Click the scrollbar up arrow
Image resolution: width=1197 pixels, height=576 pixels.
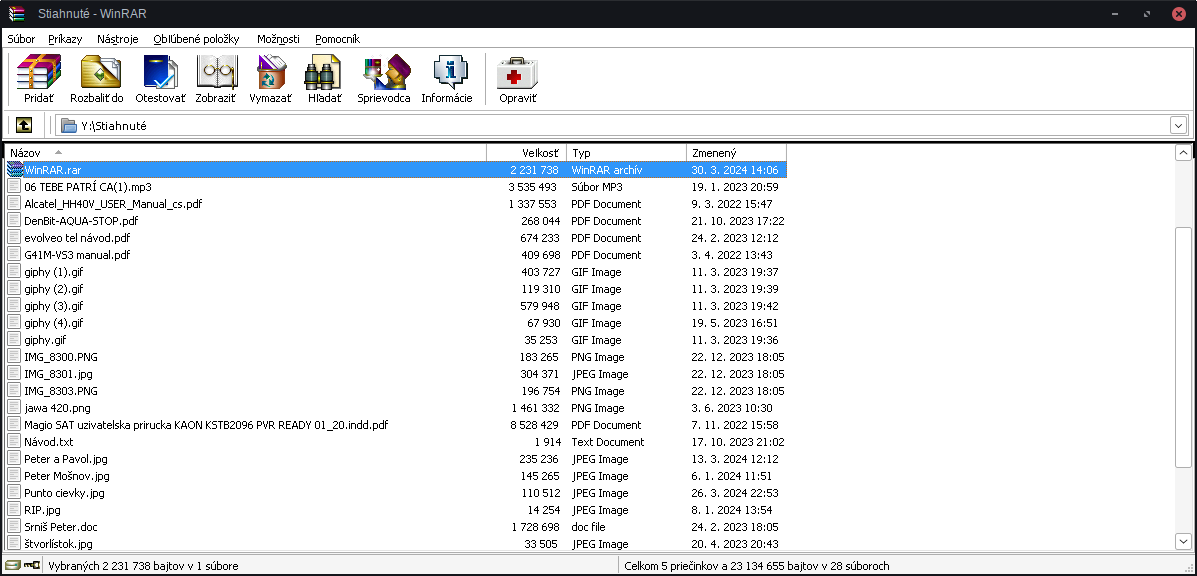pos(1183,153)
